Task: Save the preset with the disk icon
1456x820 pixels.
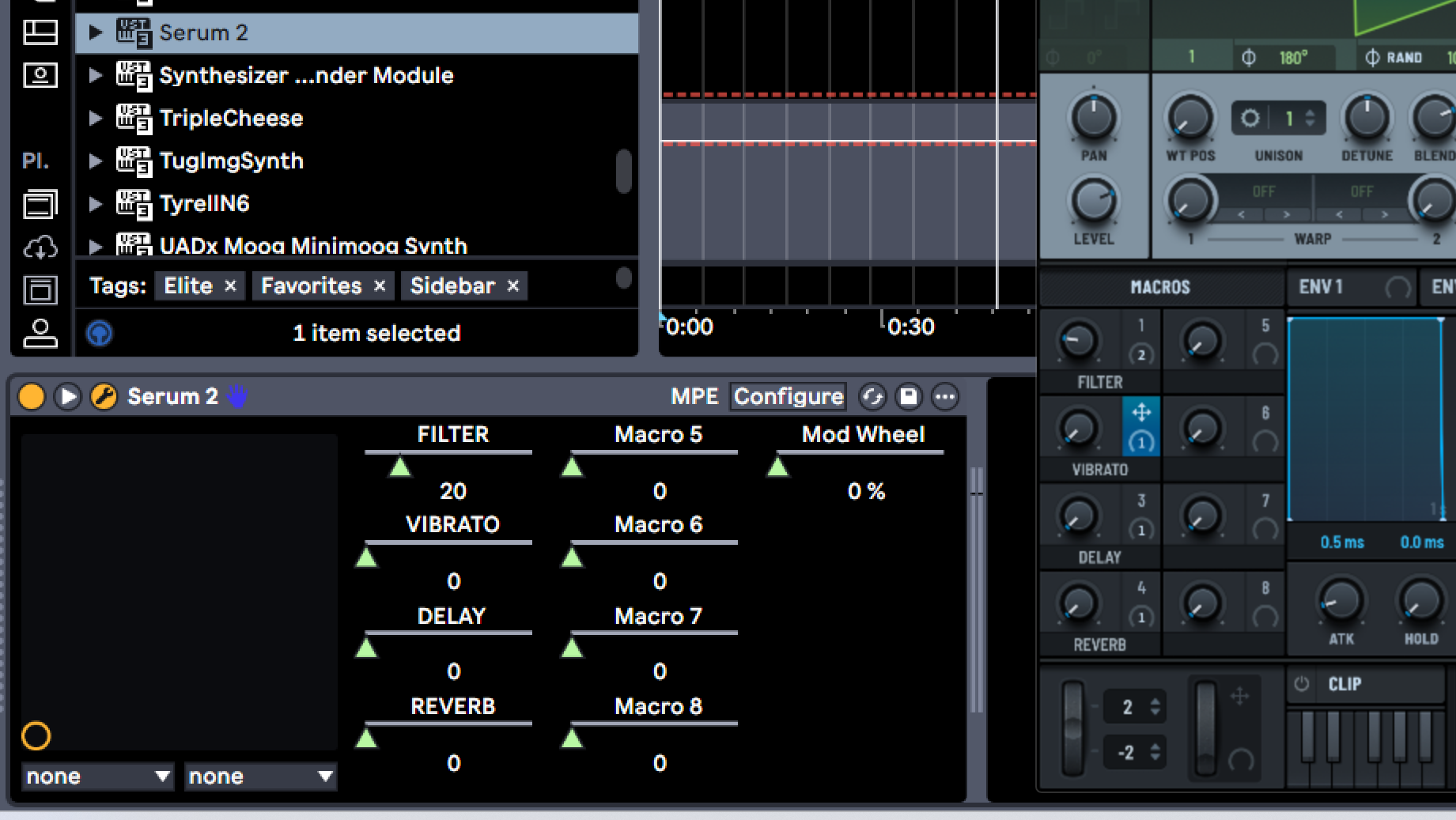Action: (x=909, y=396)
